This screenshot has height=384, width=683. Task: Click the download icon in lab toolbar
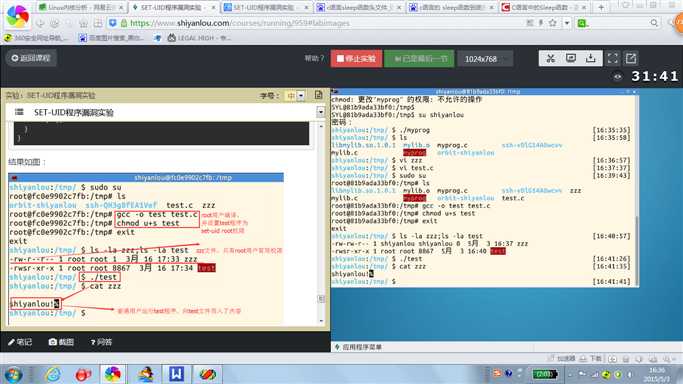591,58
